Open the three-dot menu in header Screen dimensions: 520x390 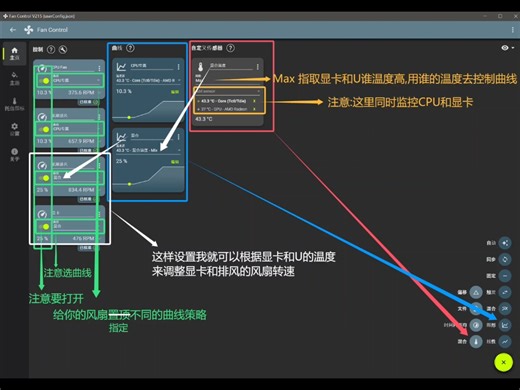(x=512, y=30)
